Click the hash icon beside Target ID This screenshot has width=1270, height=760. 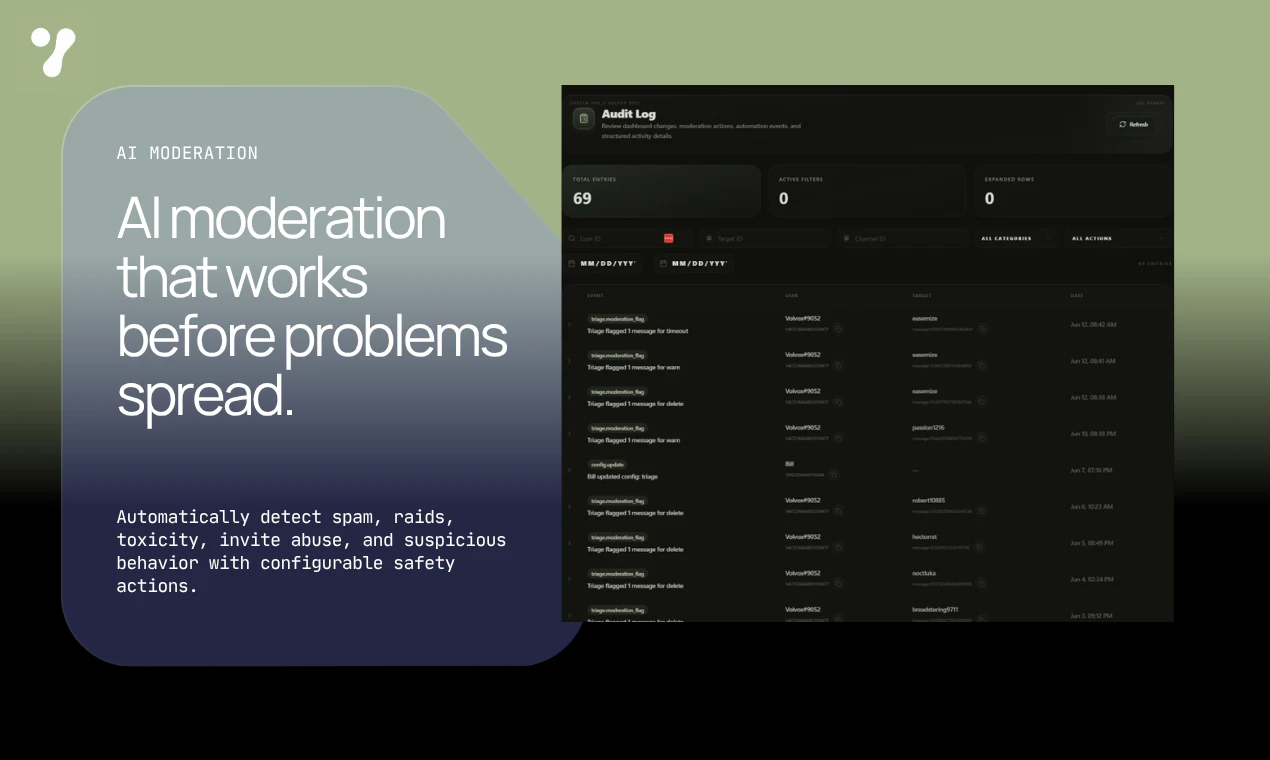[709, 239]
